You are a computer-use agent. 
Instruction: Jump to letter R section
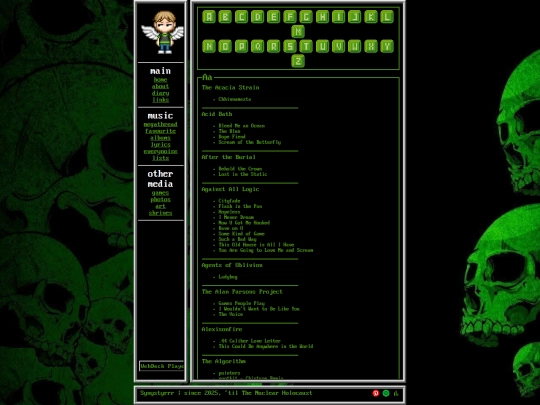274,46
